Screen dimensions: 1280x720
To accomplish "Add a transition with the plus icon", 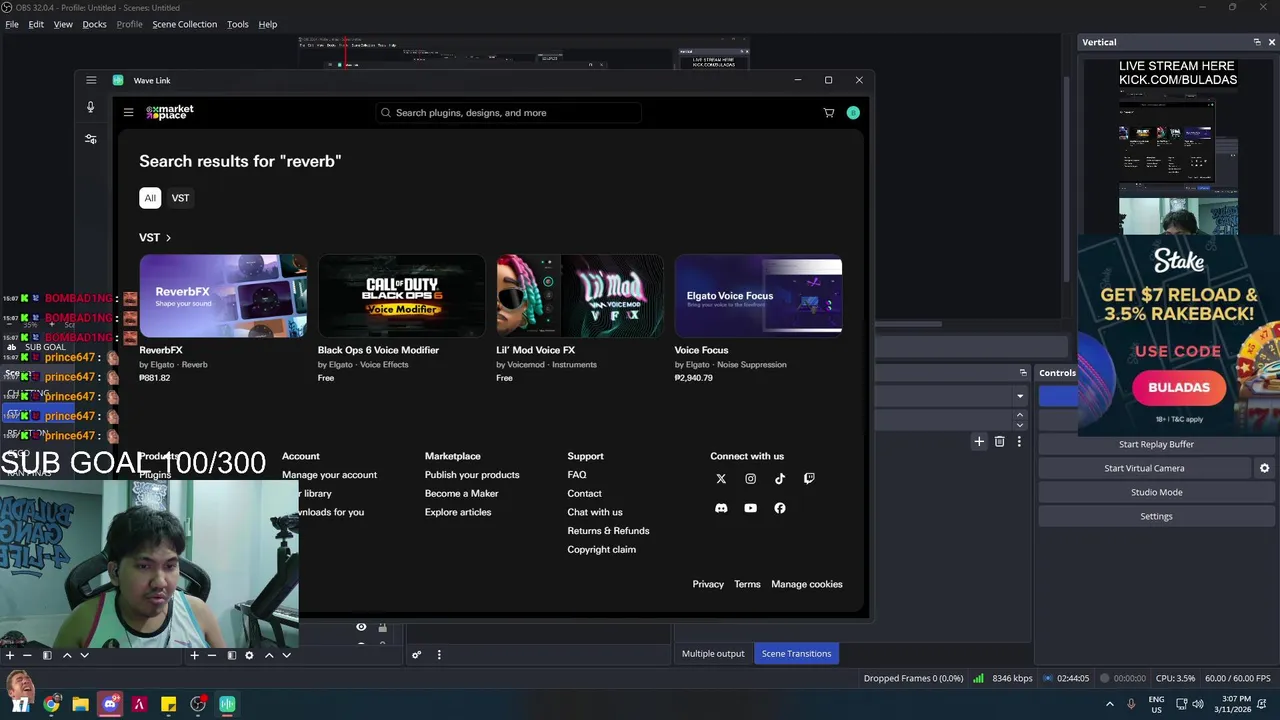I will 979,441.
